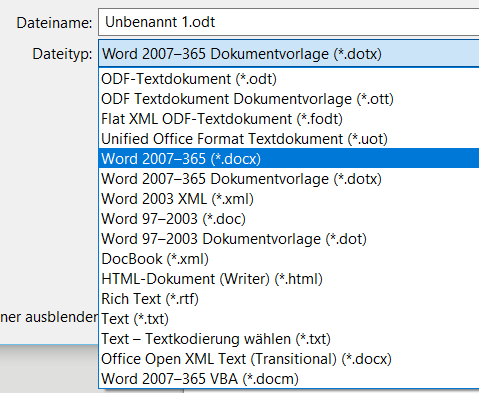Edit the Dateiname field 'Unbenannt 1.odt'
This screenshot has height=393, width=479.
[x=289, y=22]
